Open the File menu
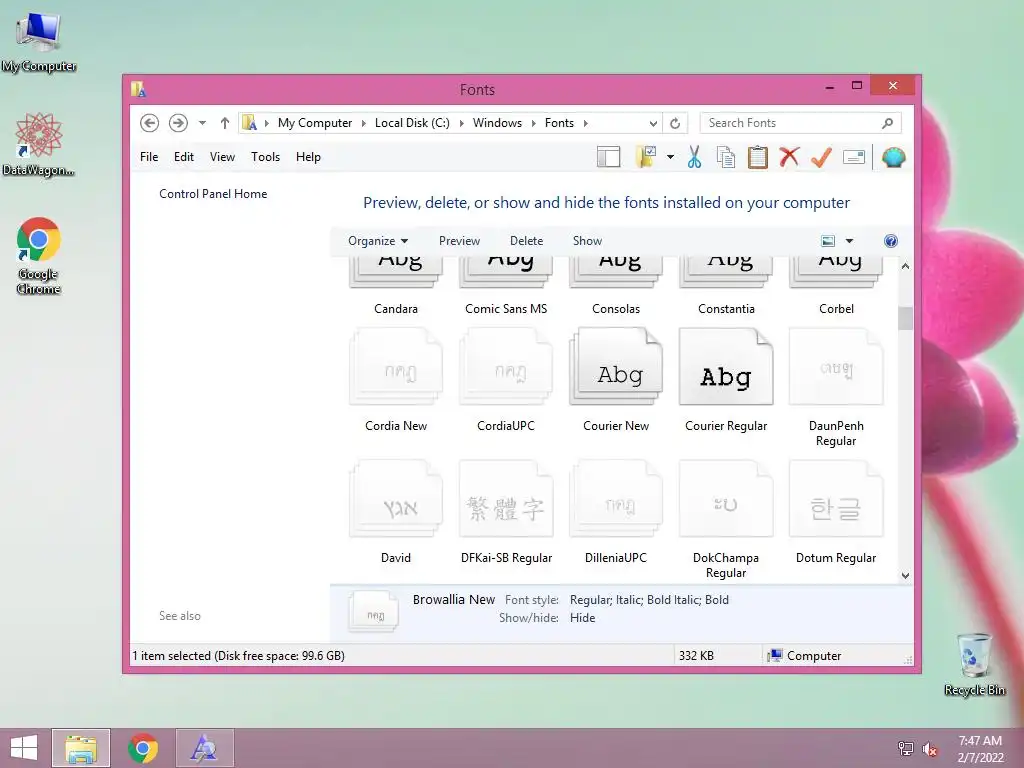Viewport: 1024px width, 768px height. [x=149, y=157]
